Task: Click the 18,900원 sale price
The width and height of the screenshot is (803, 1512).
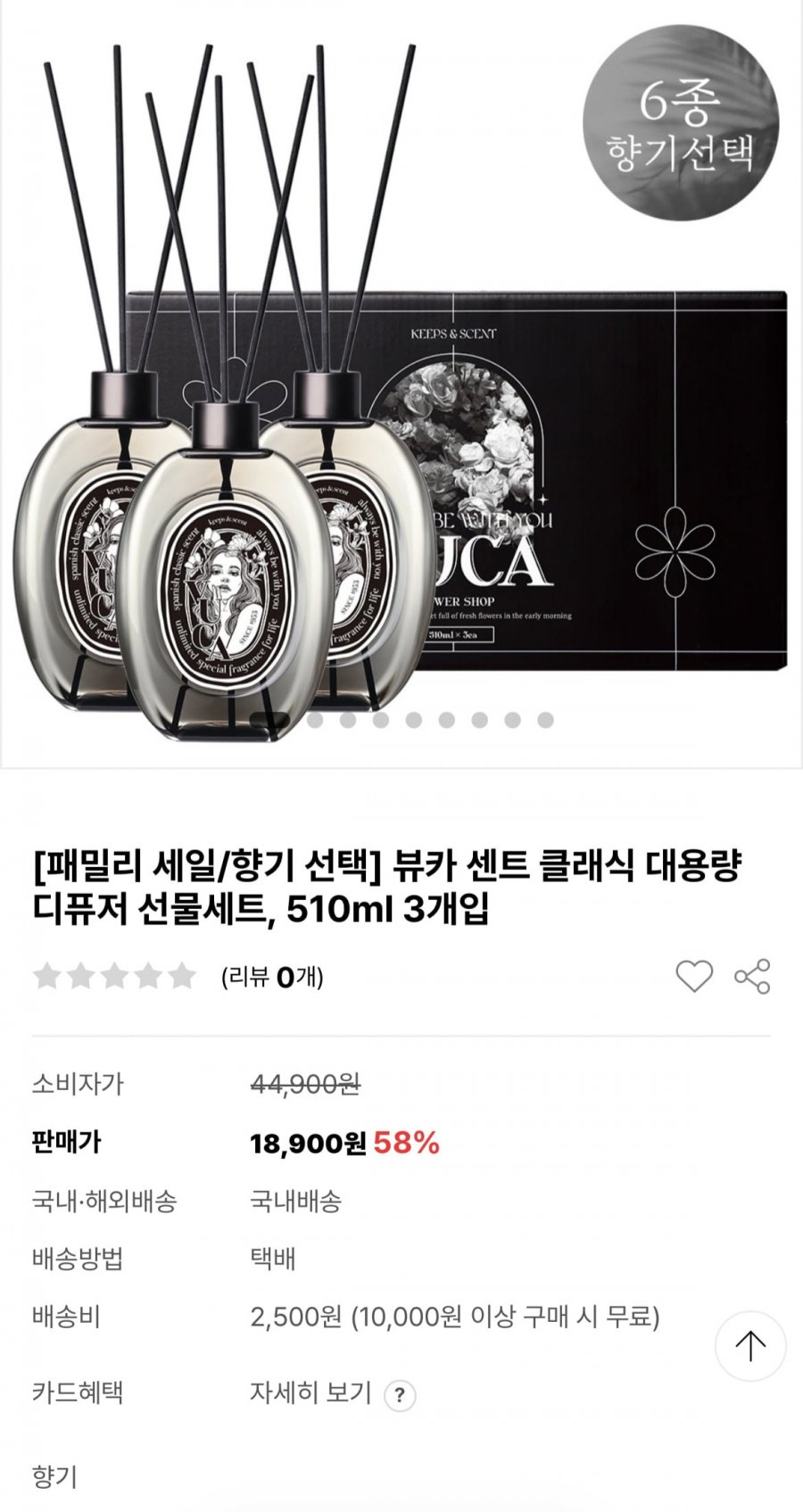Action: [x=308, y=1143]
